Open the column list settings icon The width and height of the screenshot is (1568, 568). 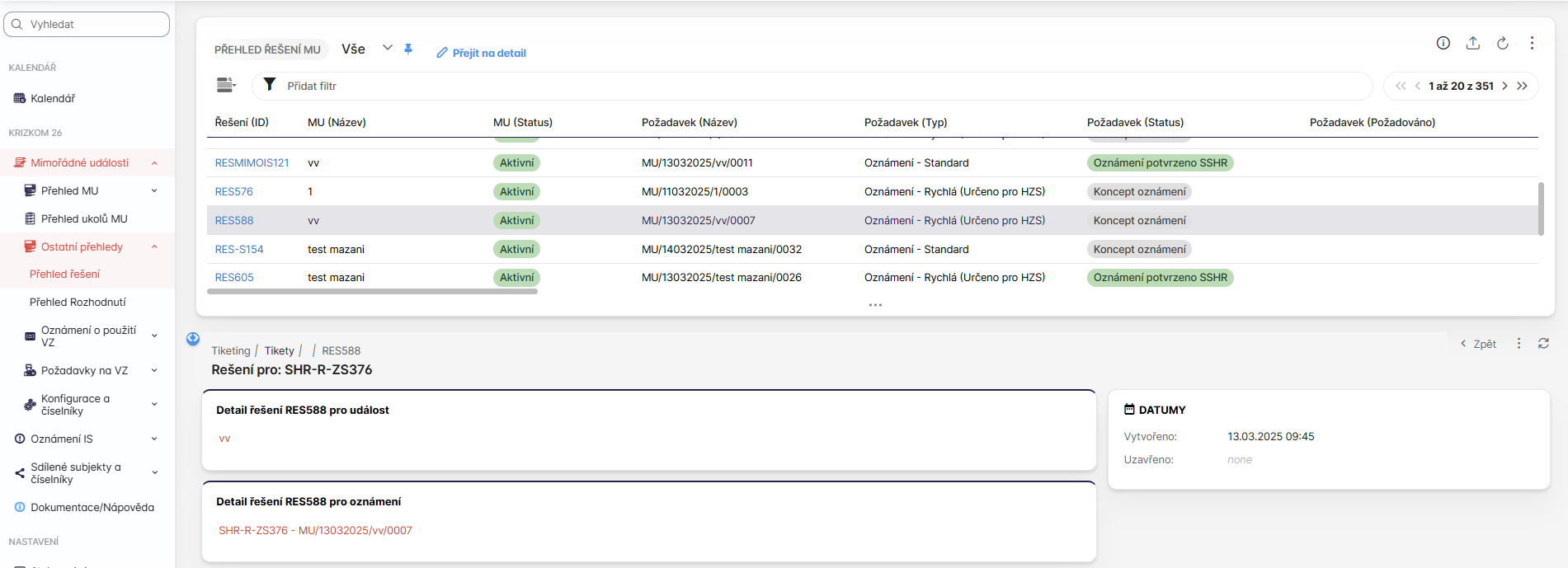click(225, 85)
